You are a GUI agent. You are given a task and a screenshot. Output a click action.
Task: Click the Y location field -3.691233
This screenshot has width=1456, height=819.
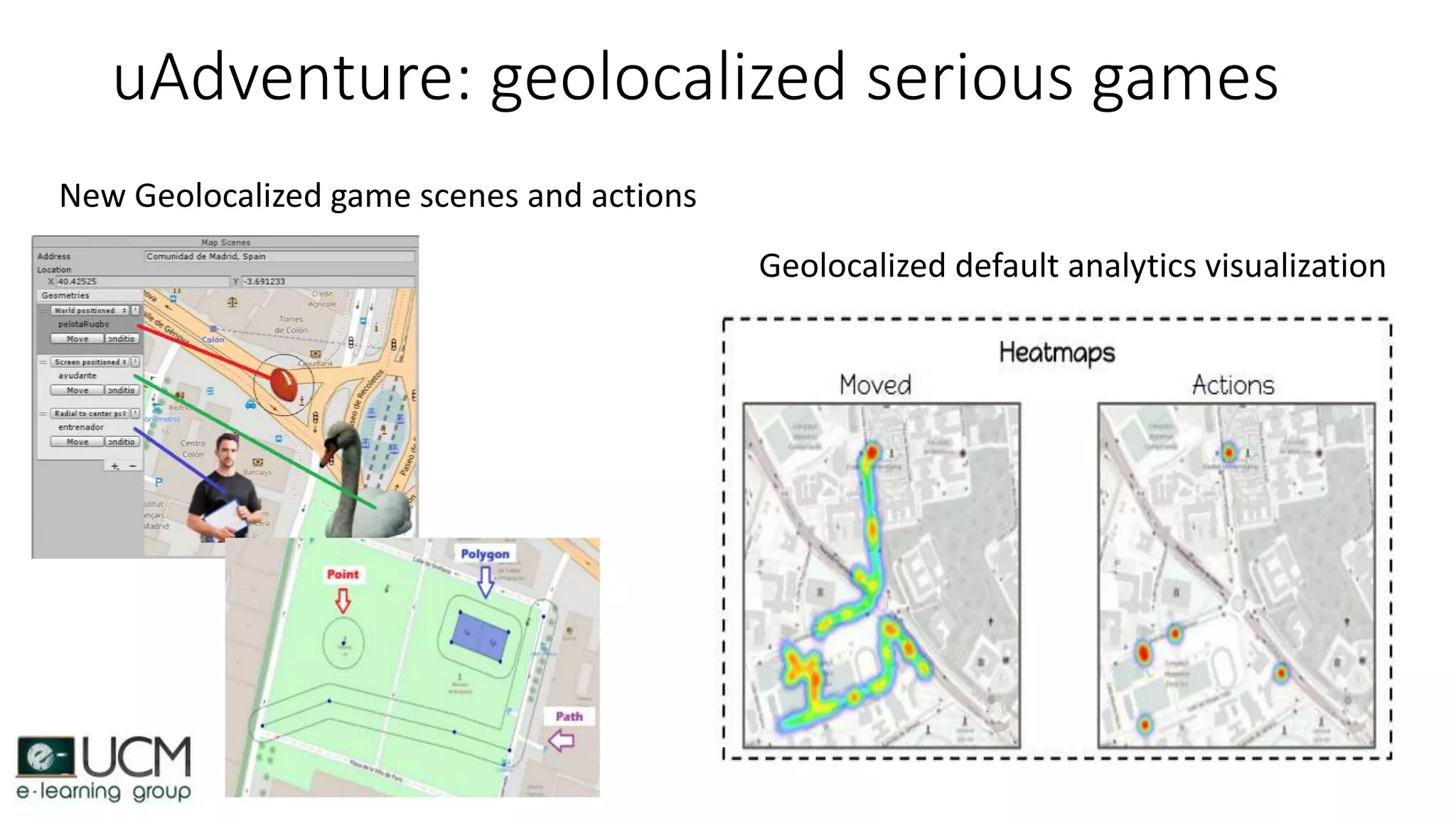(x=328, y=282)
